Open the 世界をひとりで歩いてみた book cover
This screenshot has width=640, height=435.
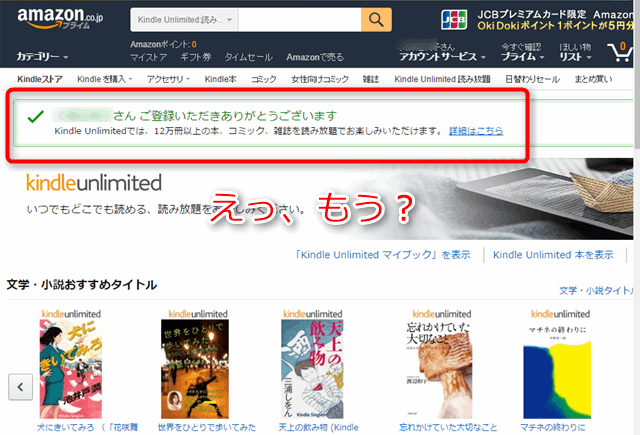click(195, 369)
